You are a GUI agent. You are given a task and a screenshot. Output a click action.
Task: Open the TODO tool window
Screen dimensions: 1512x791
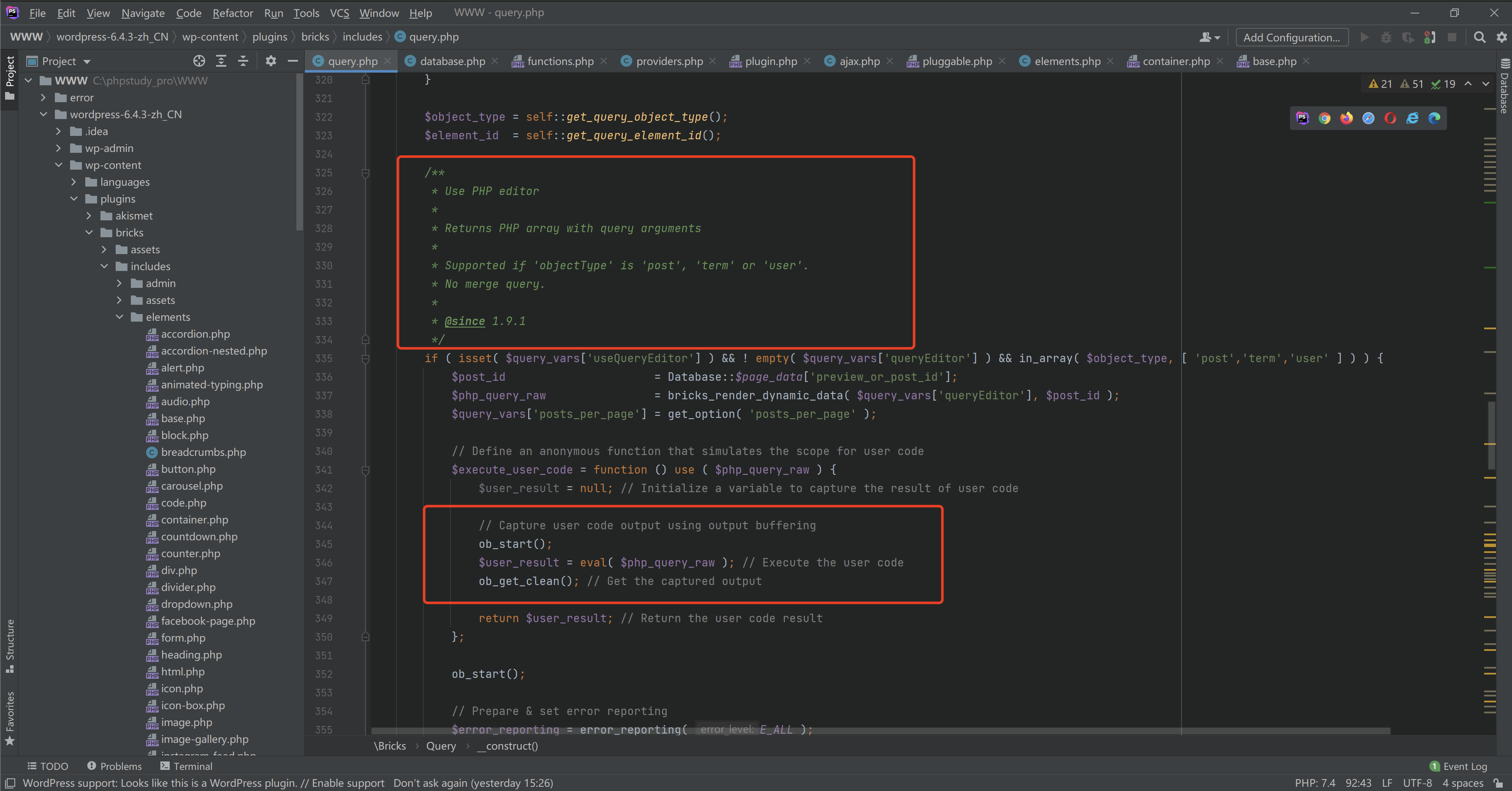48,766
